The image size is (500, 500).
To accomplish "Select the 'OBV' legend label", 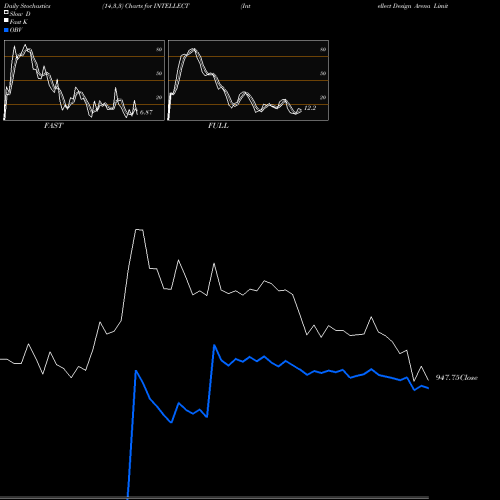I will [x=16, y=30].
